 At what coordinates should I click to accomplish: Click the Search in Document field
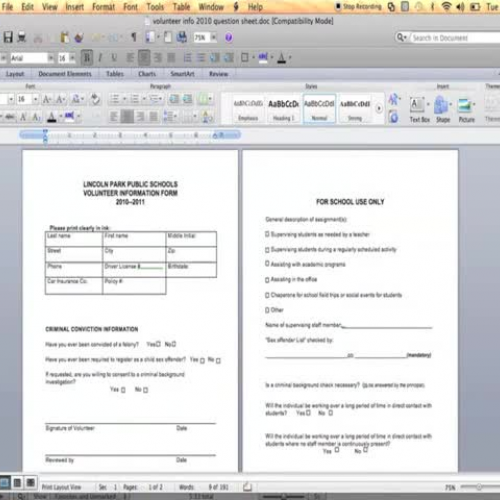pyautogui.click(x=455, y=38)
